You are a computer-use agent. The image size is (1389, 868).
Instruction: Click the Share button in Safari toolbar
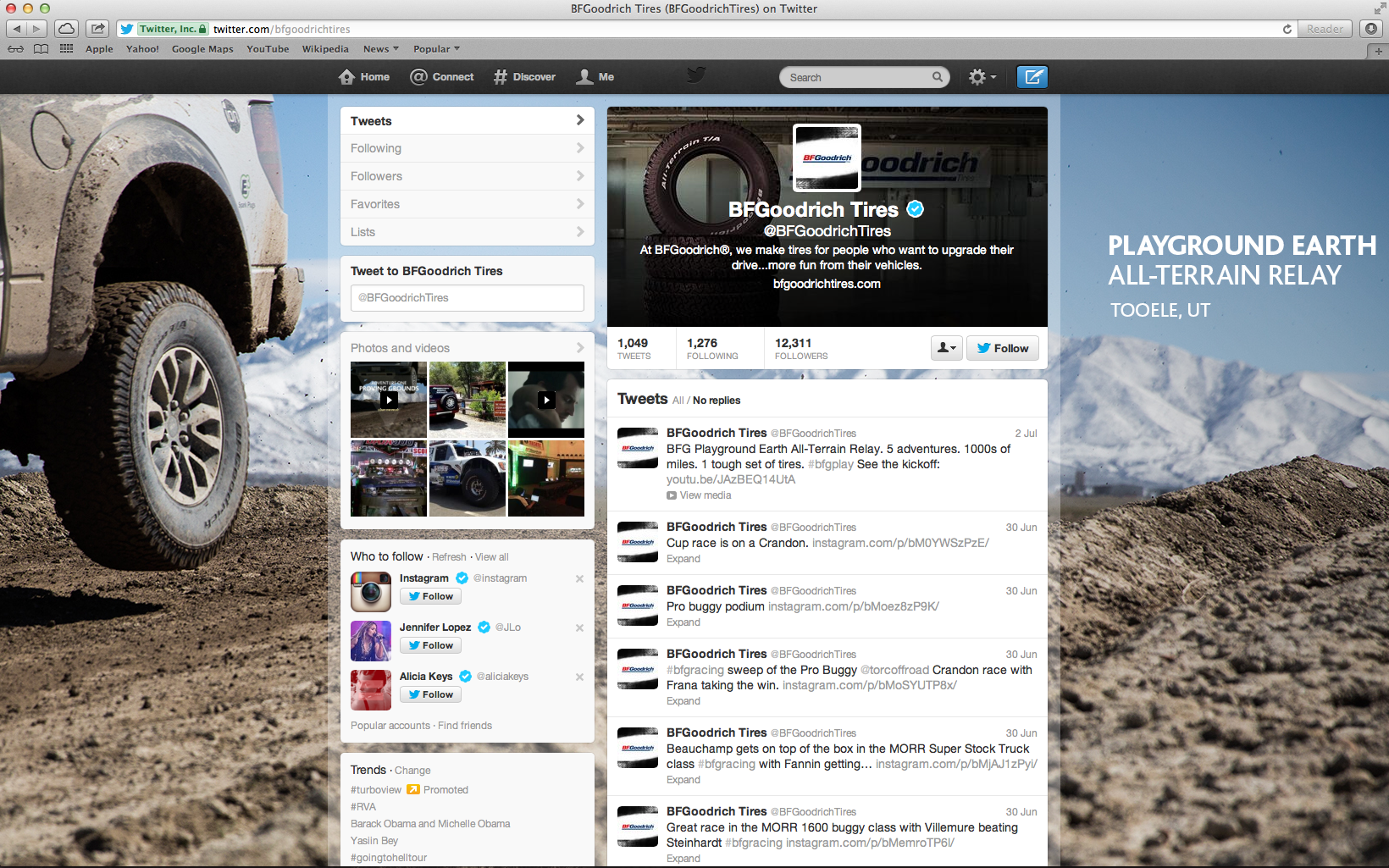click(x=97, y=29)
